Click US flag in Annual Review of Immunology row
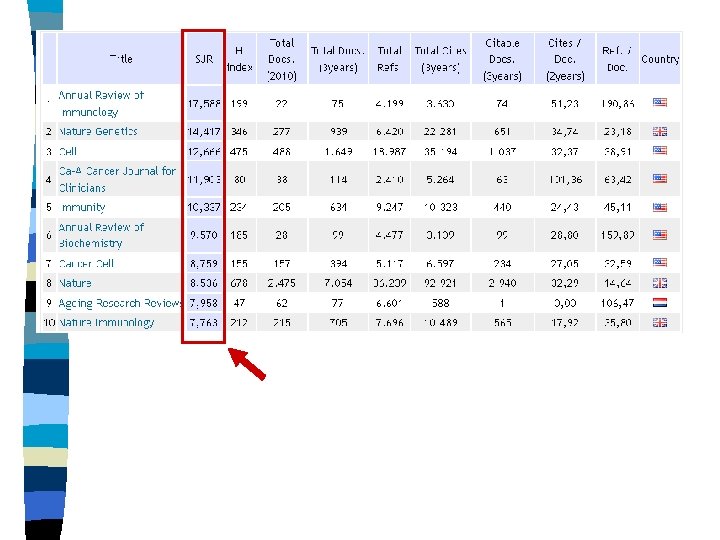Image resolution: width=720 pixels, height=540 pixels. [660, 102]
